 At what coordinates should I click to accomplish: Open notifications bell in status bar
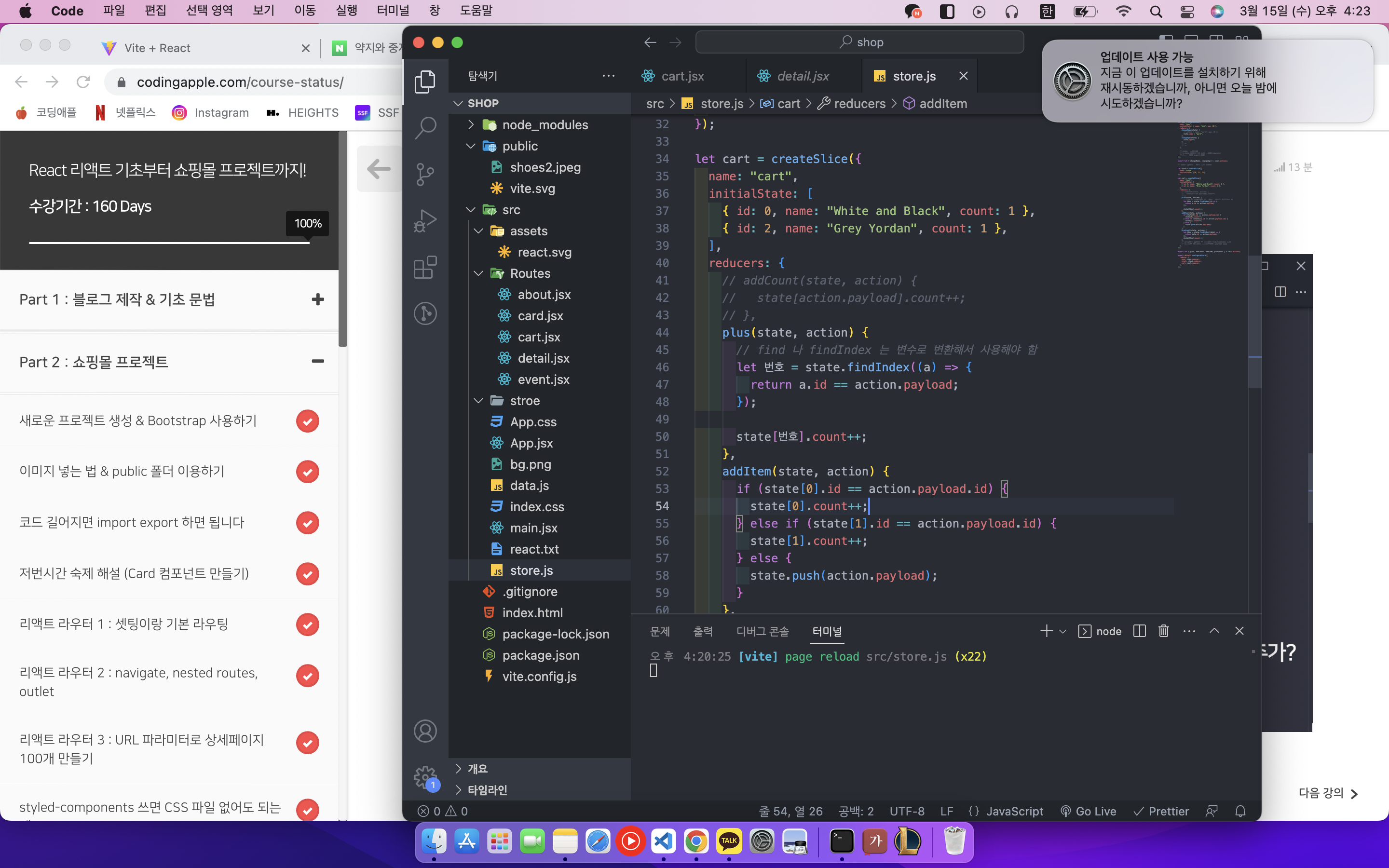click(x=1240, y=811)
